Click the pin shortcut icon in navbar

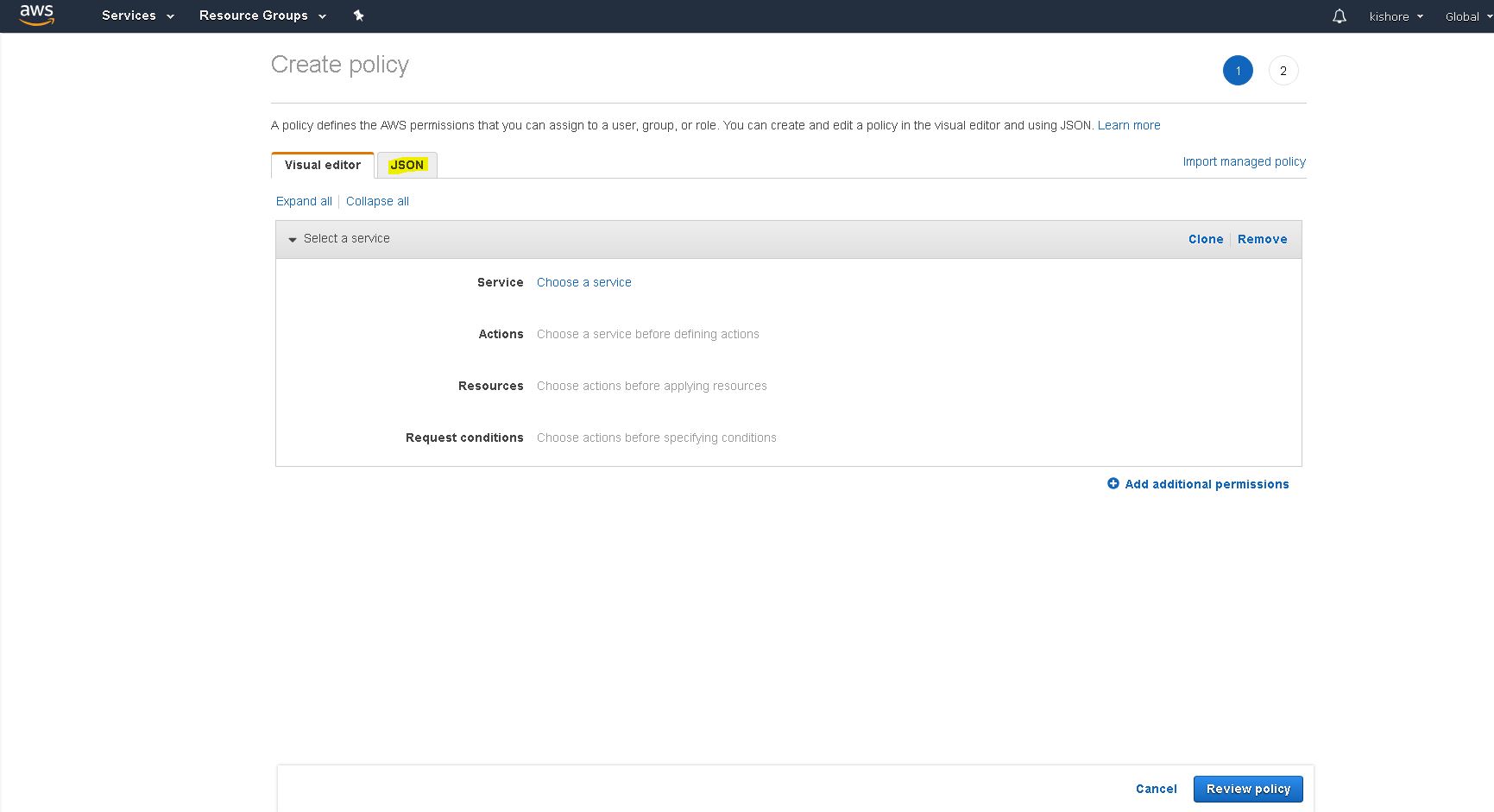(x=358, y=16)
